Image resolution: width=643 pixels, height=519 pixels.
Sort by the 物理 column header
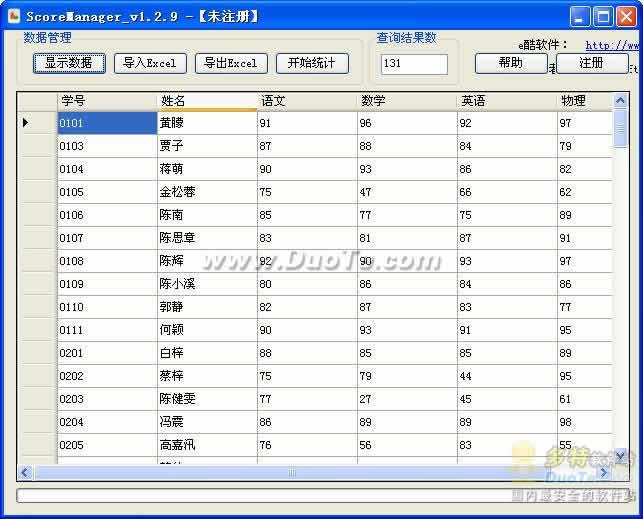coord(585,101)
